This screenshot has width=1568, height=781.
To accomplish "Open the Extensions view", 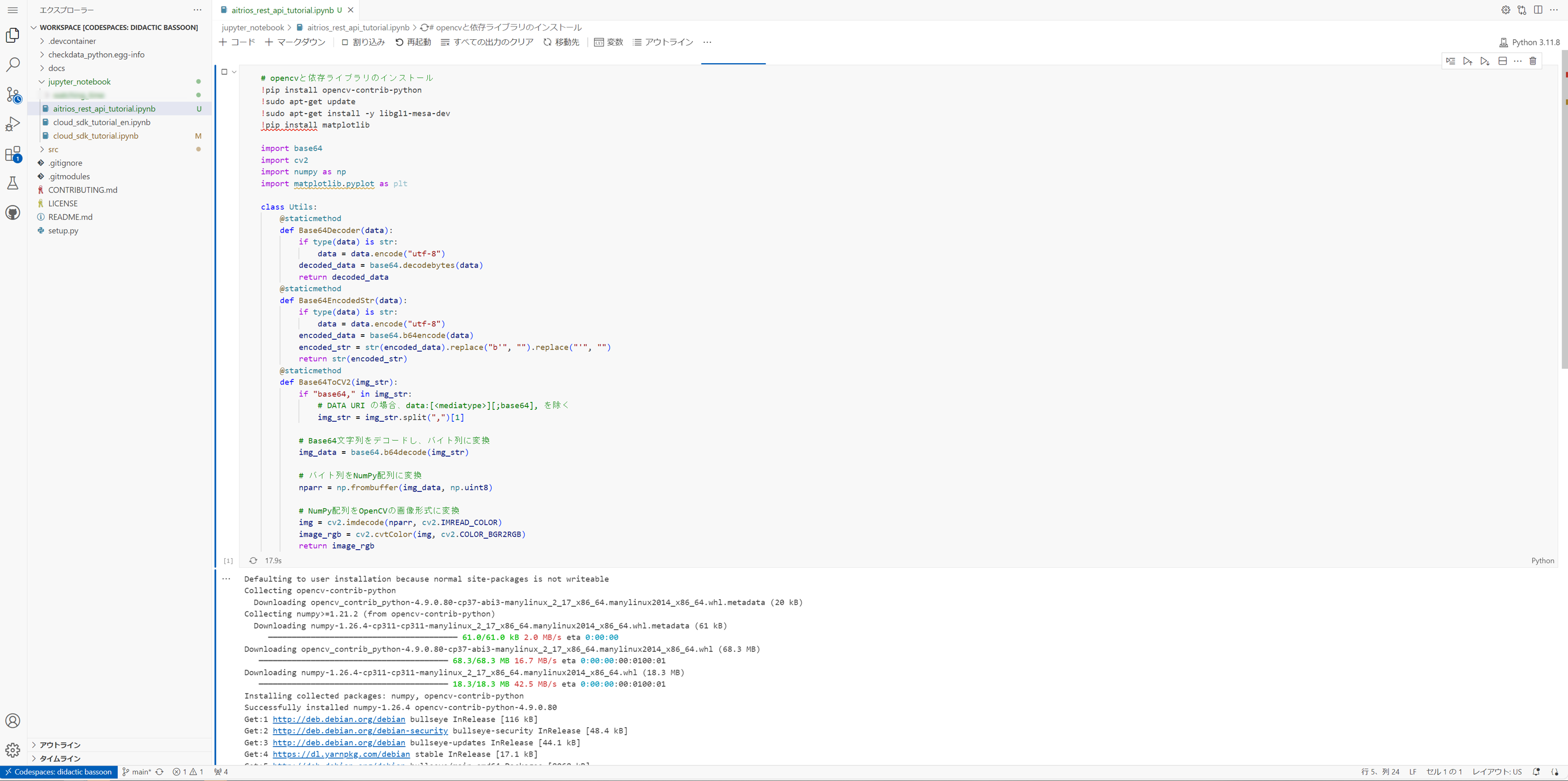I will (13, 153).
